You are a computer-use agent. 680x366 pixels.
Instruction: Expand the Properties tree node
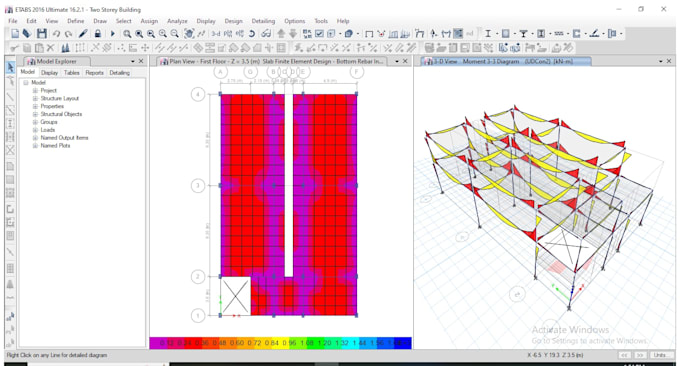35,106
